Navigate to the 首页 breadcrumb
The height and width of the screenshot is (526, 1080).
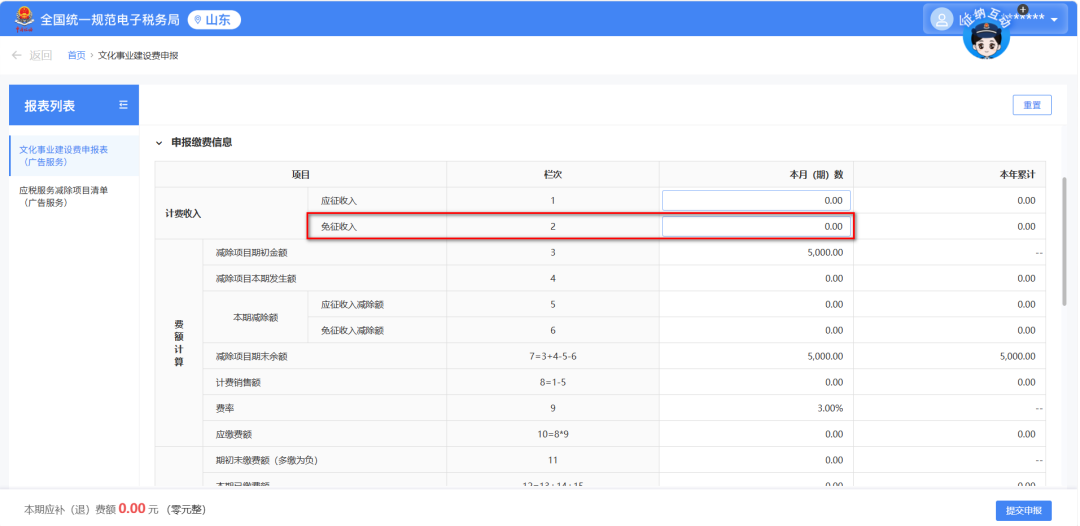(76, 56)
